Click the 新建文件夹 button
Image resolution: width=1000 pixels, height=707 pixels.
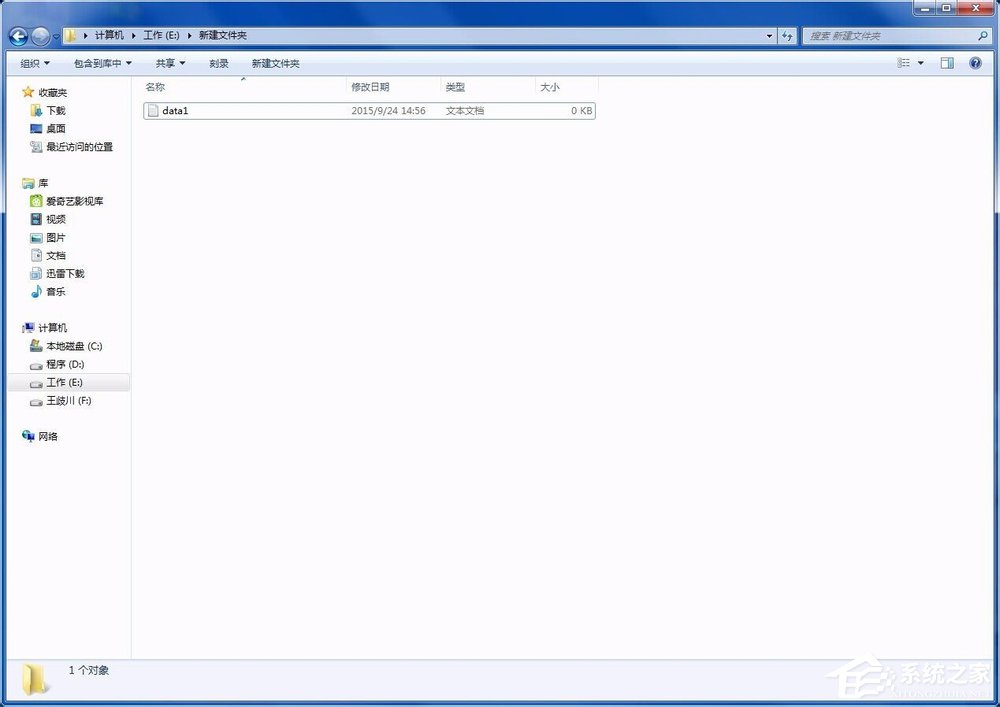coord(275,63)
